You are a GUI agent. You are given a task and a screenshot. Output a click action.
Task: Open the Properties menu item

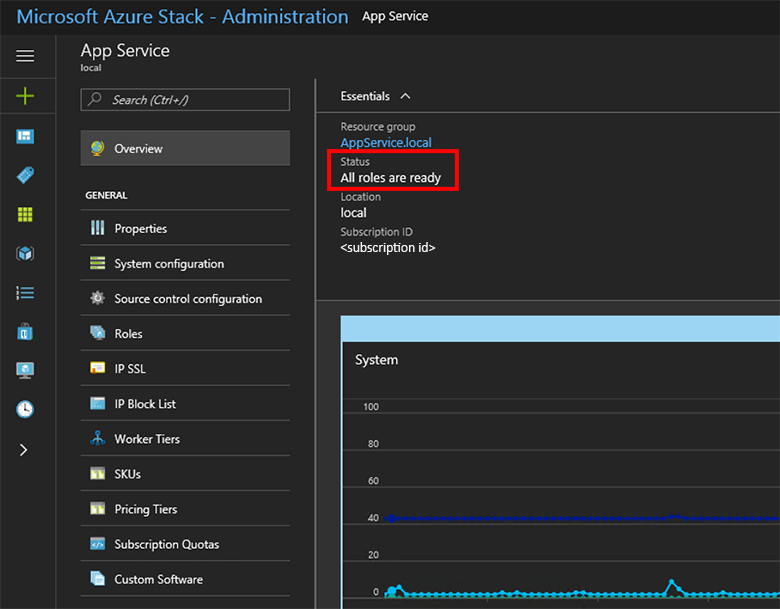click(140, 229)
